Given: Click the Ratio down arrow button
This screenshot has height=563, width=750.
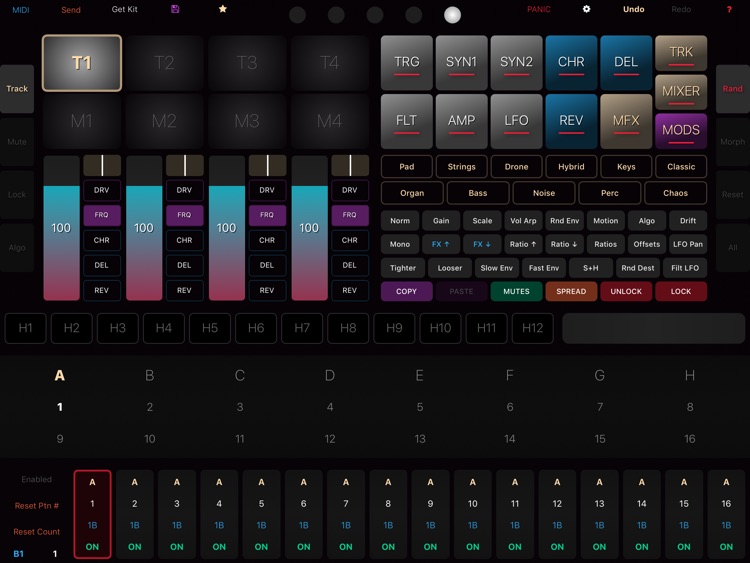Looking at the screenshot, I should coord(564,244).
